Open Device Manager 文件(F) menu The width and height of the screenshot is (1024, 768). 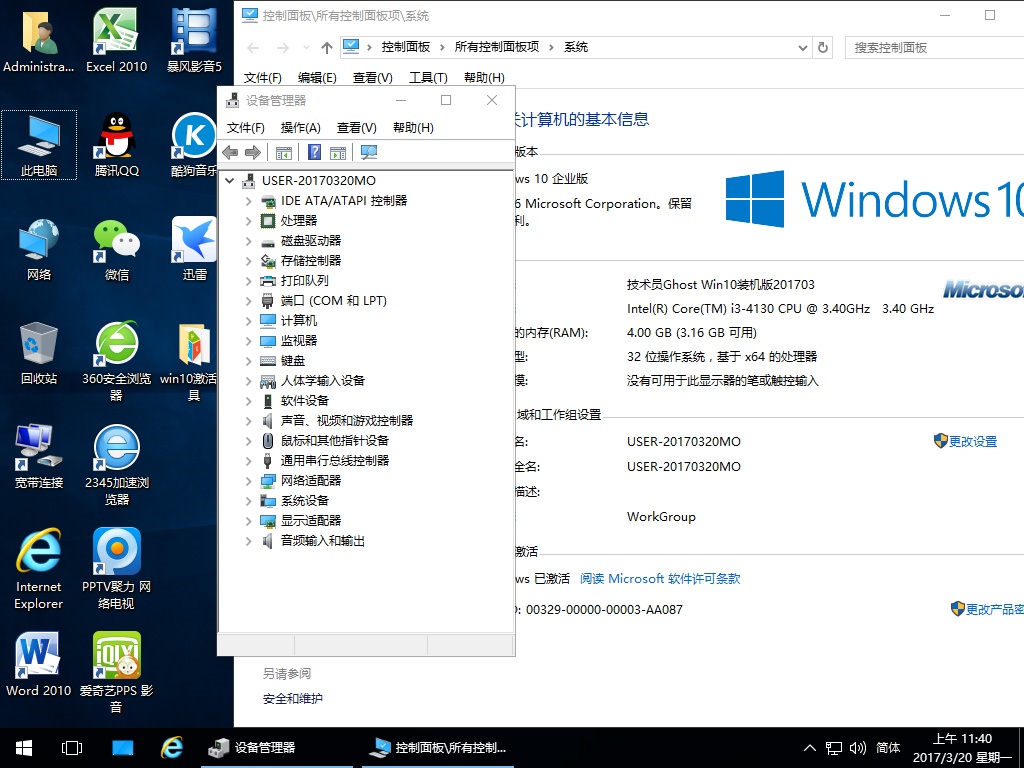pyautogui.click(x=246, y=127)
